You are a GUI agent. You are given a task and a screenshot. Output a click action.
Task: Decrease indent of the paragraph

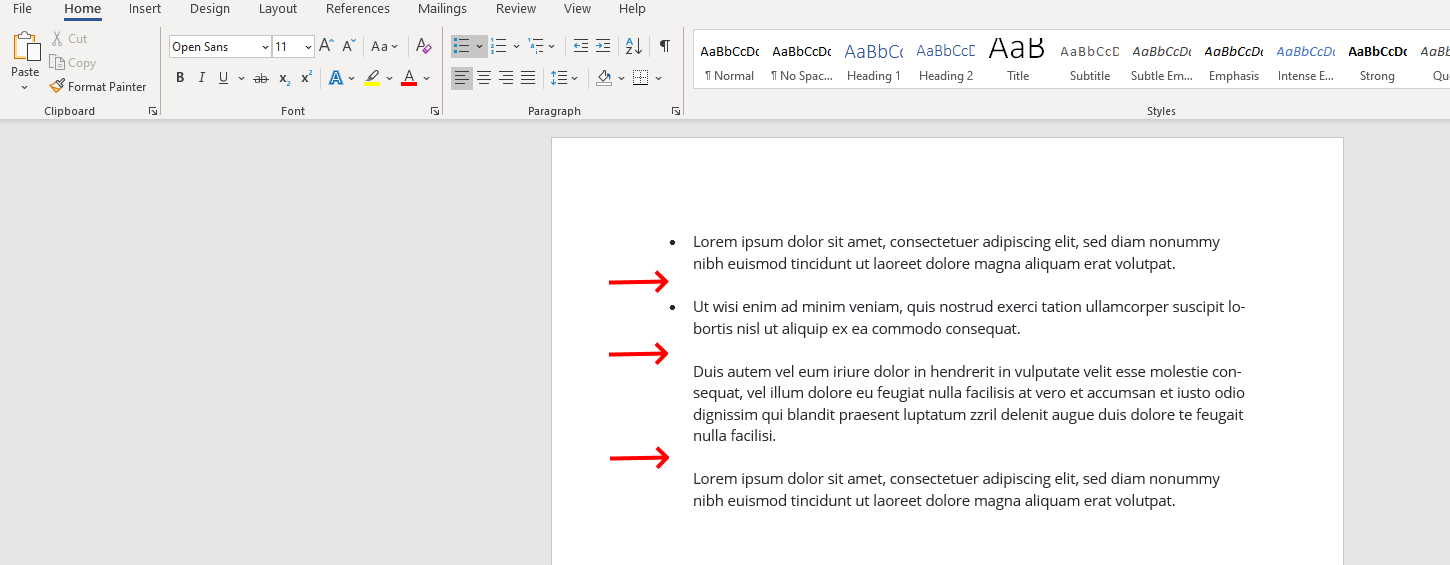coord(581,46)
